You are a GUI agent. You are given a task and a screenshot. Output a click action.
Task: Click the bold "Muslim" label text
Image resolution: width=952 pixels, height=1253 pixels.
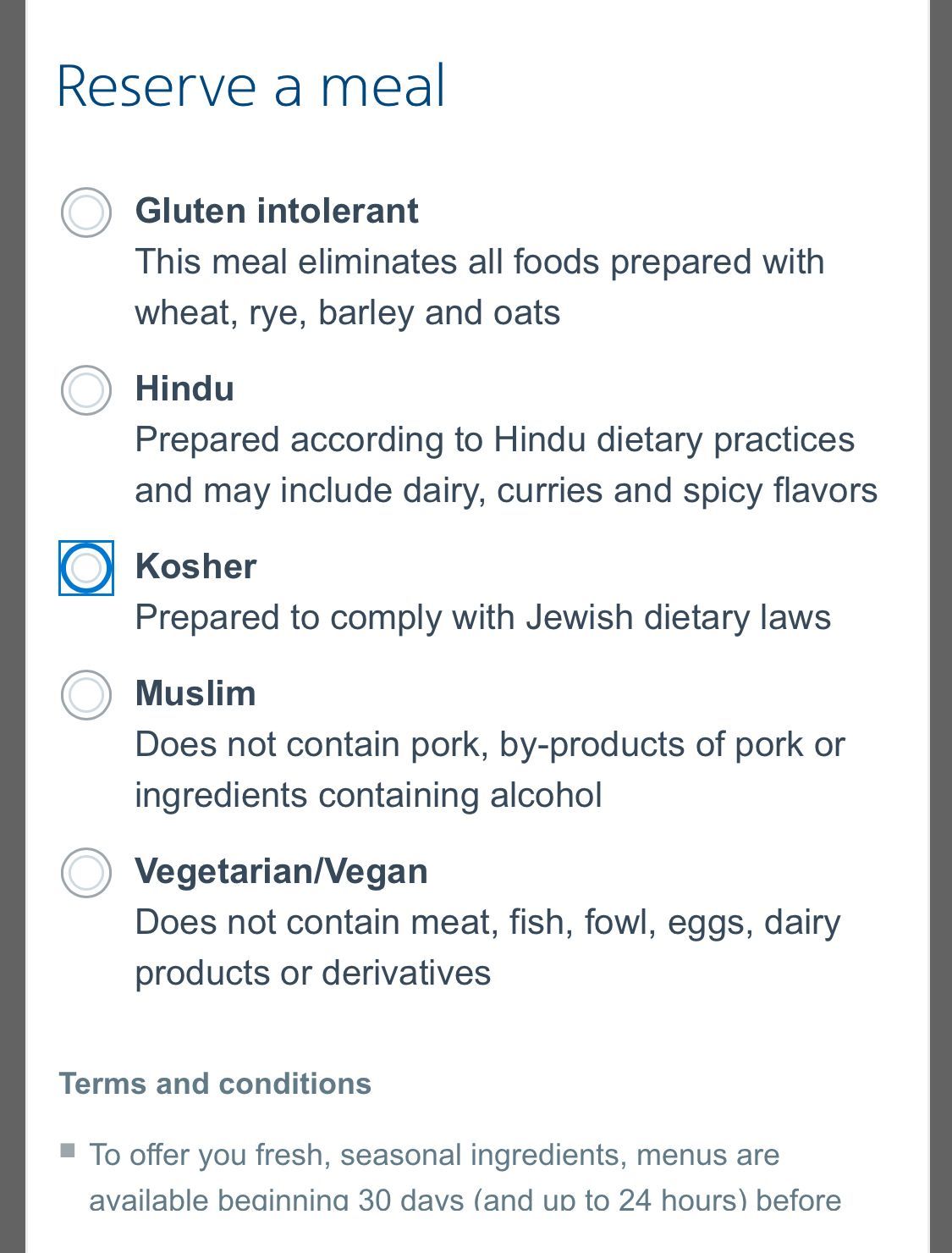[x=195, y=693]
